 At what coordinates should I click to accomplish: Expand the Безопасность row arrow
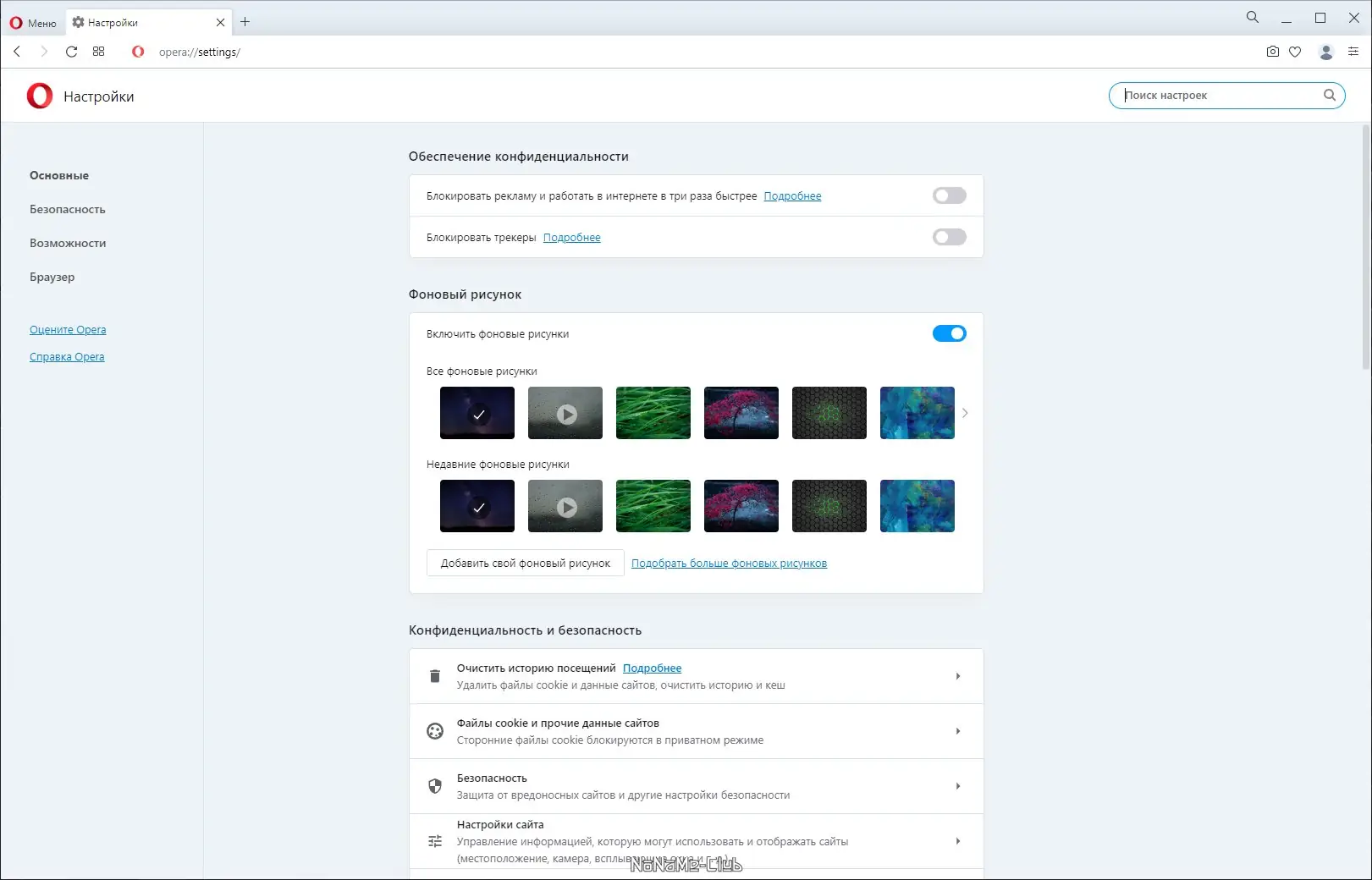coord(958,786)
